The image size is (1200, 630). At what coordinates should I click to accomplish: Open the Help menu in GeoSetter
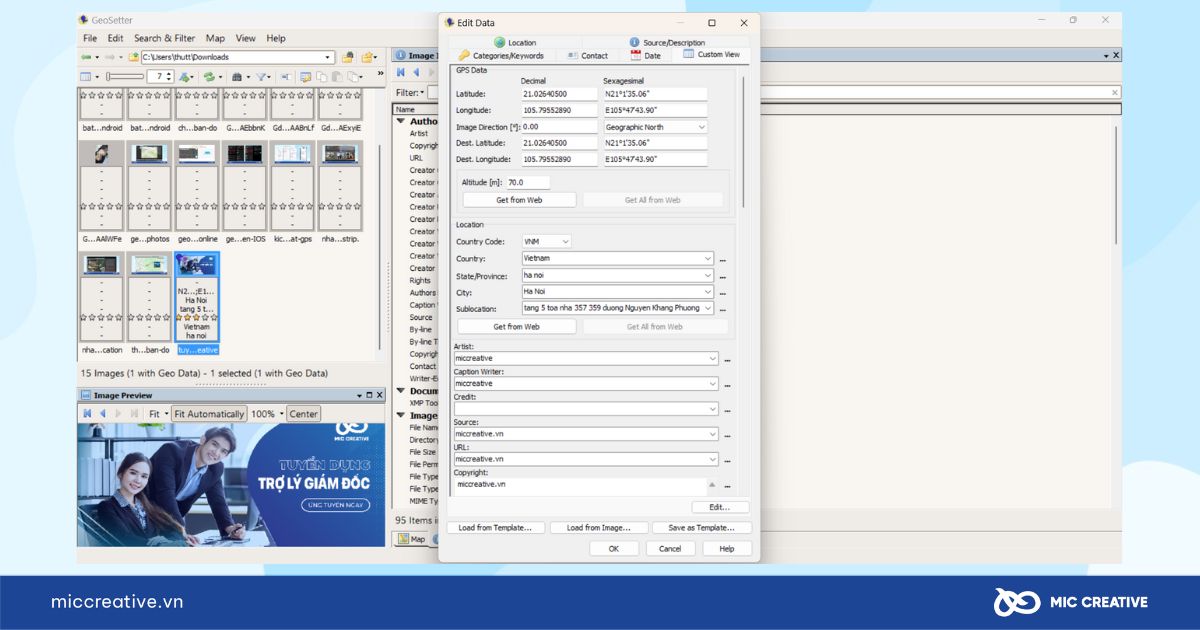(x=276, y=38)
